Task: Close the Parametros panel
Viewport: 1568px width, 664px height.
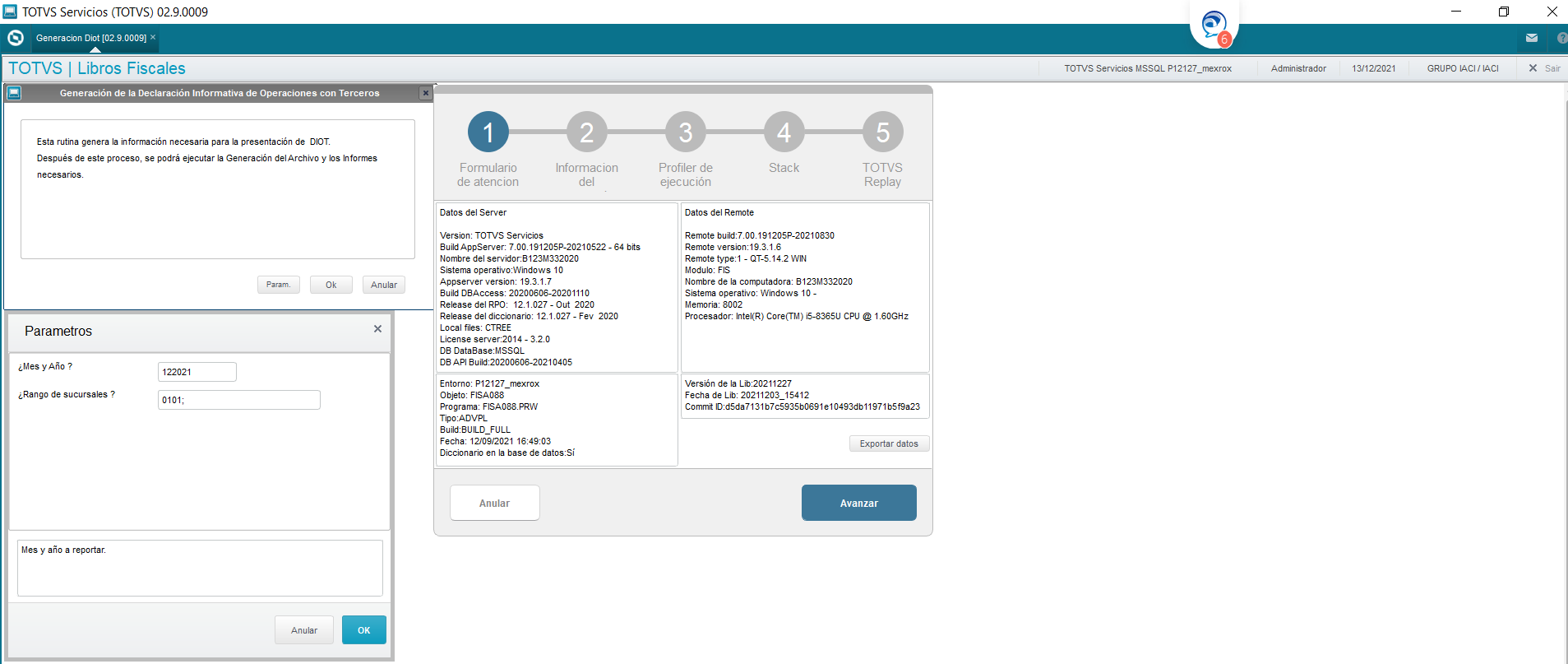Action: (x=377, y=329)
